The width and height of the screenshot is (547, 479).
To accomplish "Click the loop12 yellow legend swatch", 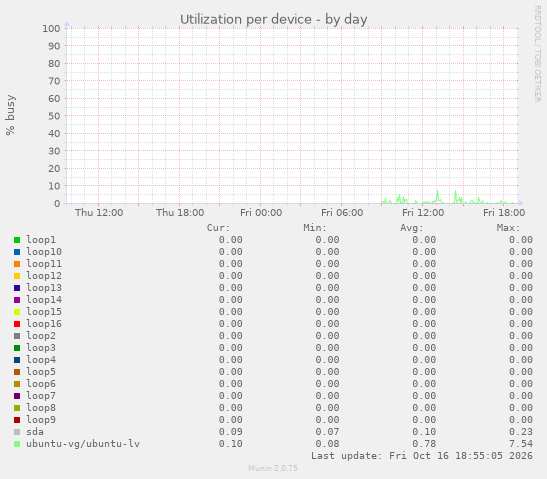I will click(17, 276).
